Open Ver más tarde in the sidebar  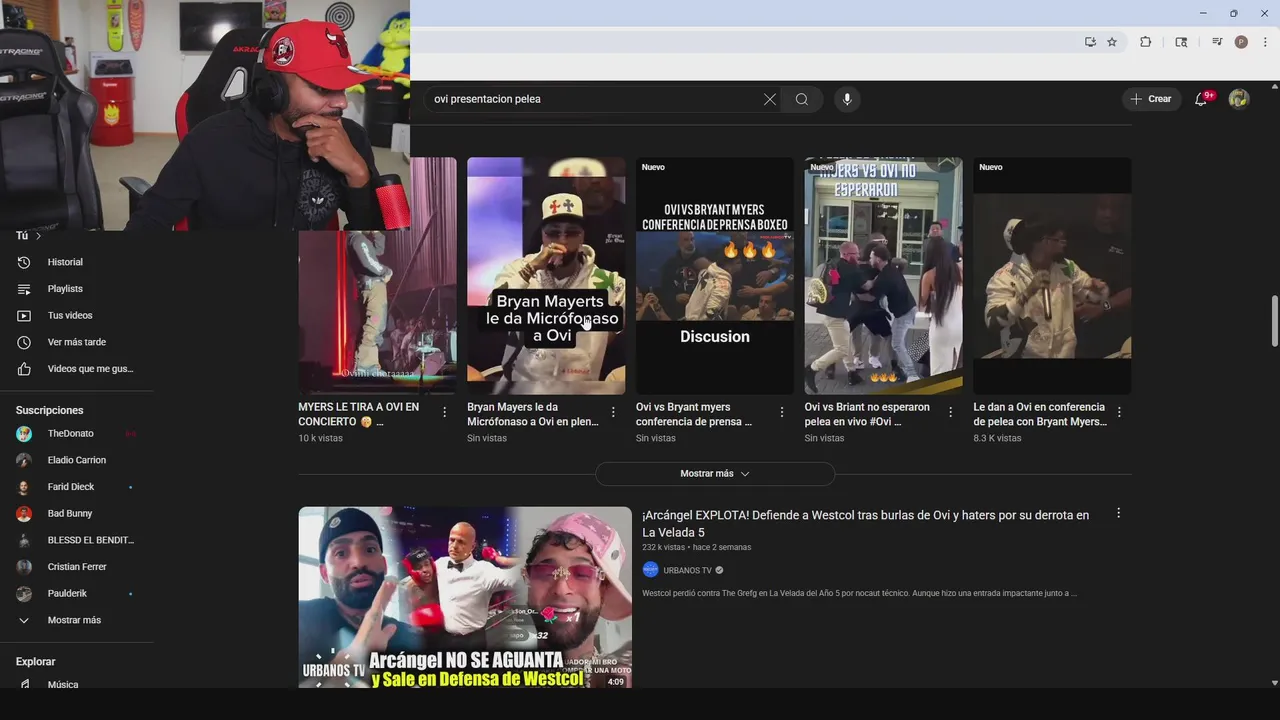point(77,342)
